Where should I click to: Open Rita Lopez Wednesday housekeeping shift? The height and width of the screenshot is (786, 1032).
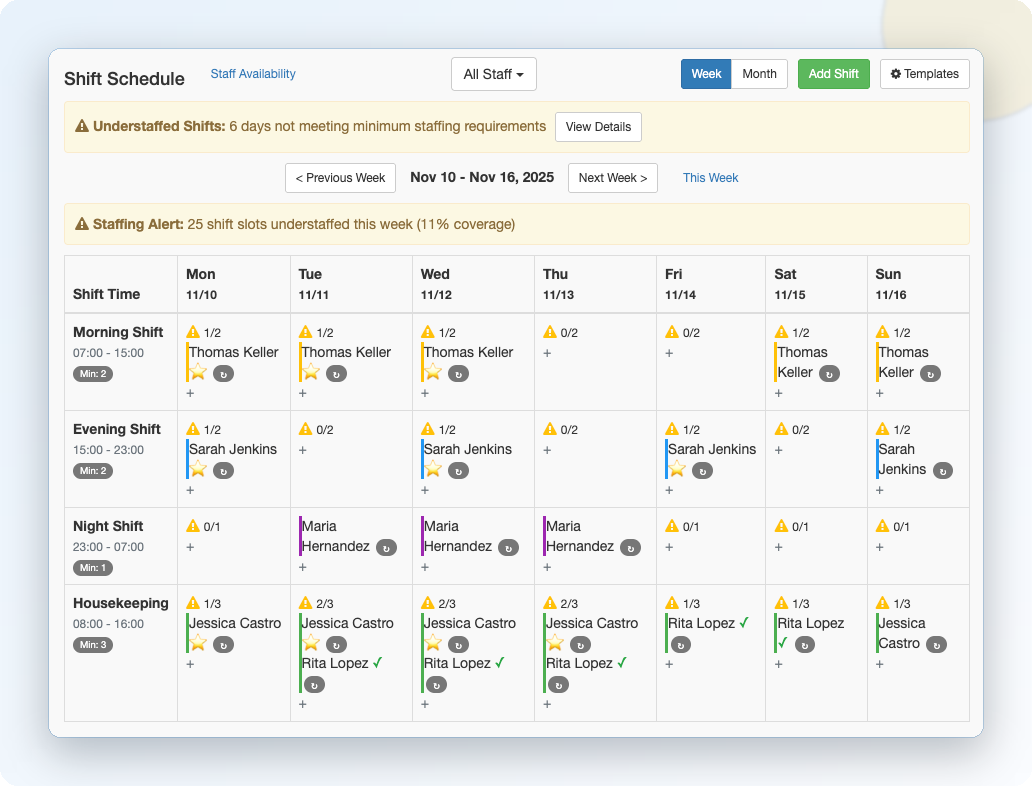coord(457,663)
